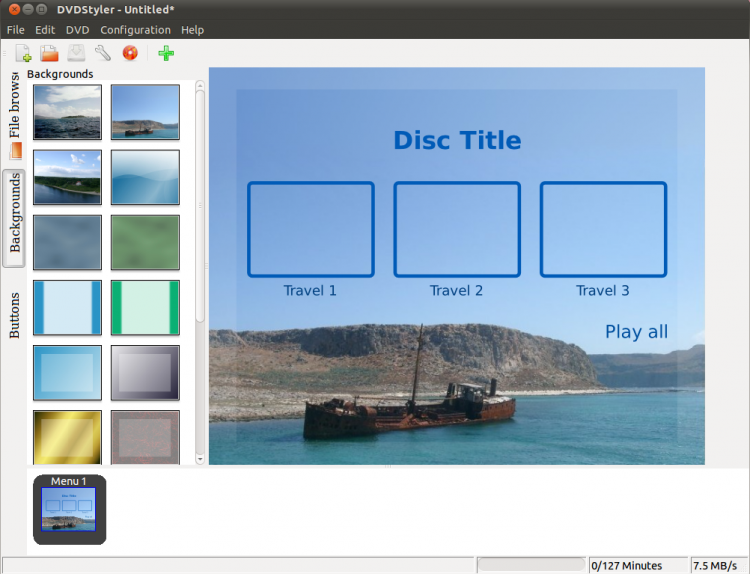Open the Edit menu
750x574 pixels.
click(x=45, y=30)
